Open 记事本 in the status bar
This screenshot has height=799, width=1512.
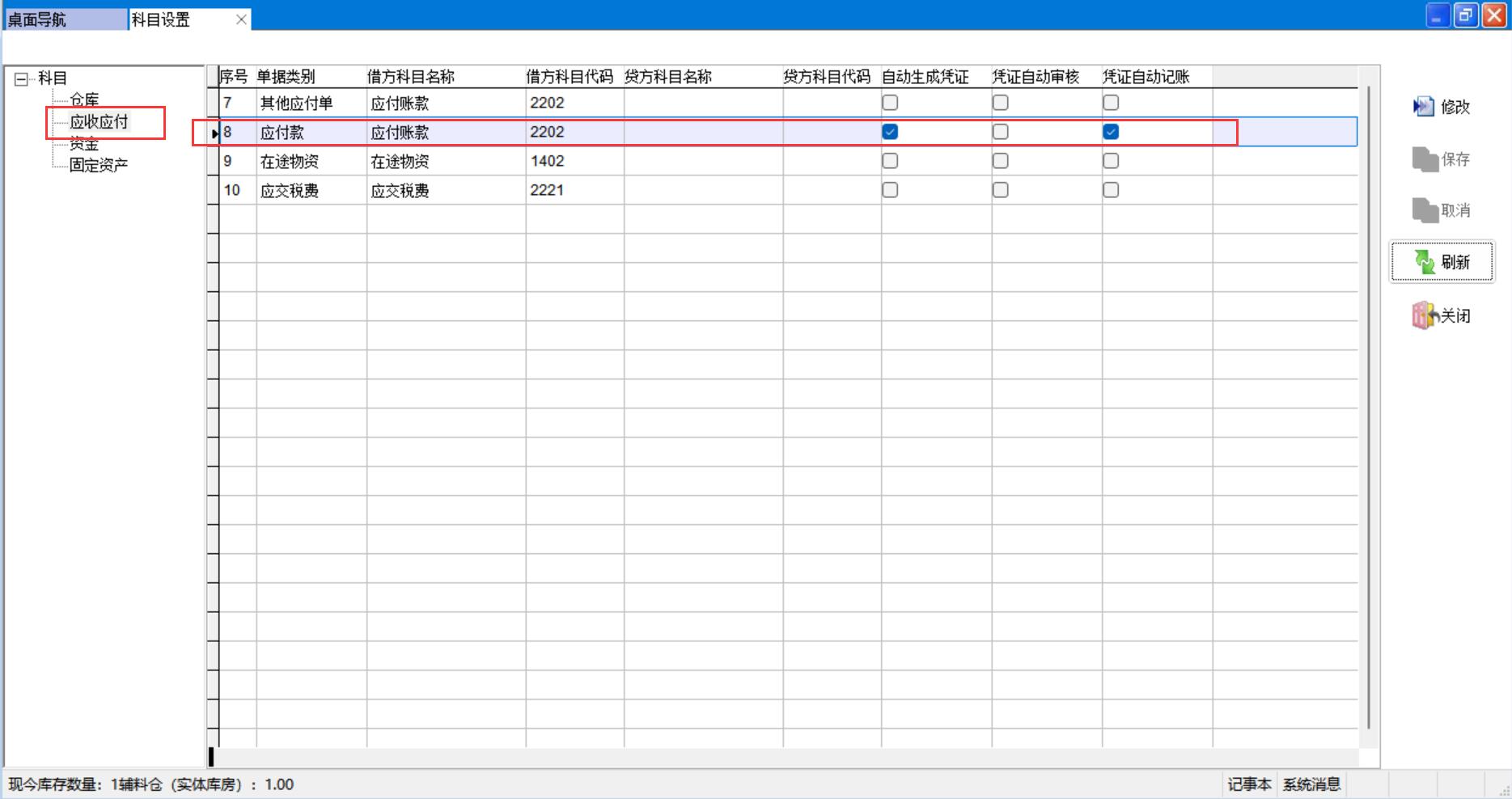tap(1248, 784)
